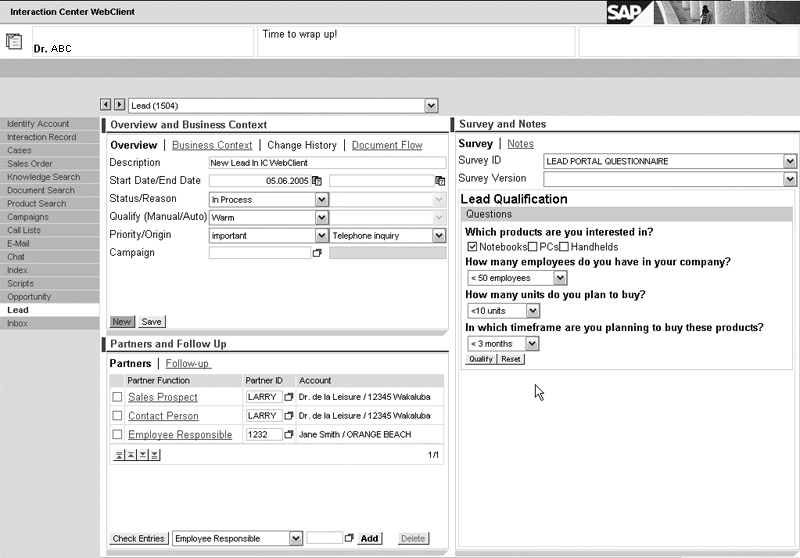
Task: Go to previous item with left arrow
Action: point(106,105)
